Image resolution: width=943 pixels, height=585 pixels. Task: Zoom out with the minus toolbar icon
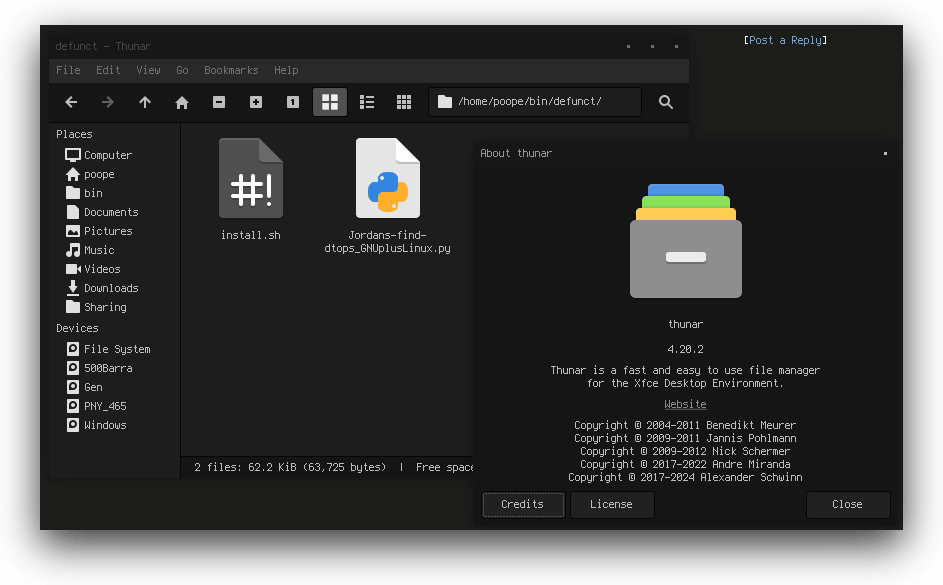(x=219, y=102)
